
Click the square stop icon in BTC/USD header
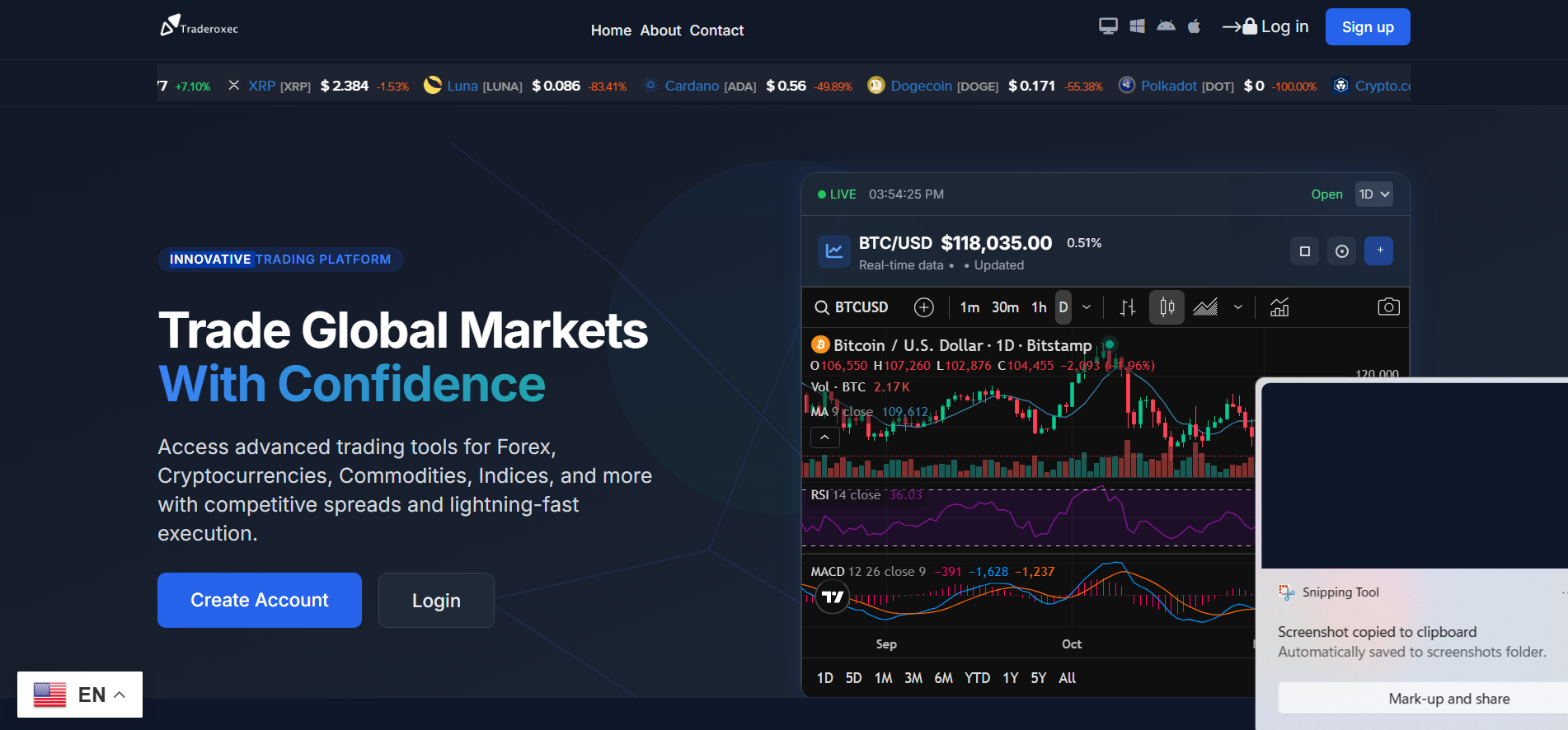pyautogui.click(x=1304, y=251)
